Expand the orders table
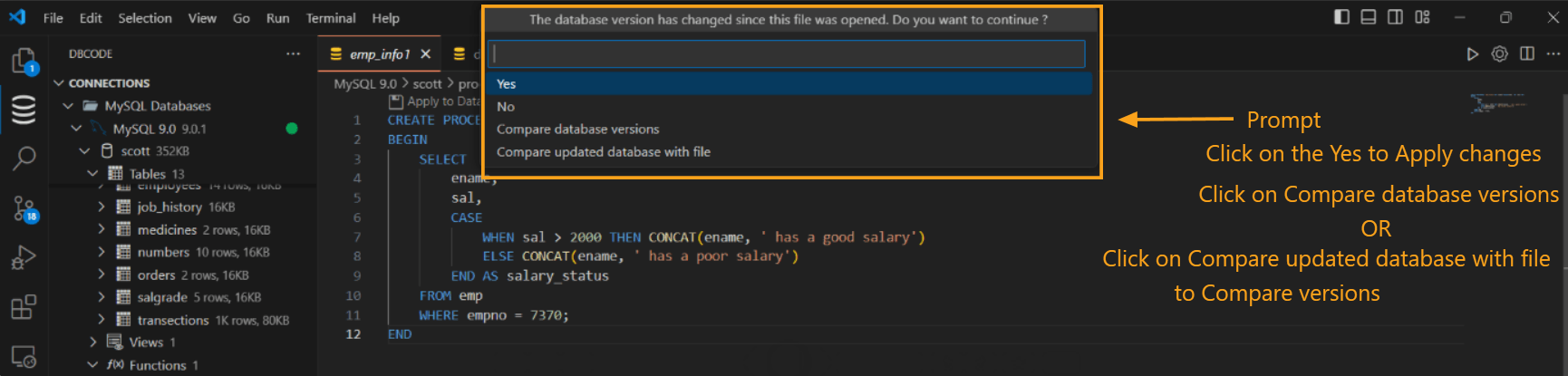 [x=102, y=275]
